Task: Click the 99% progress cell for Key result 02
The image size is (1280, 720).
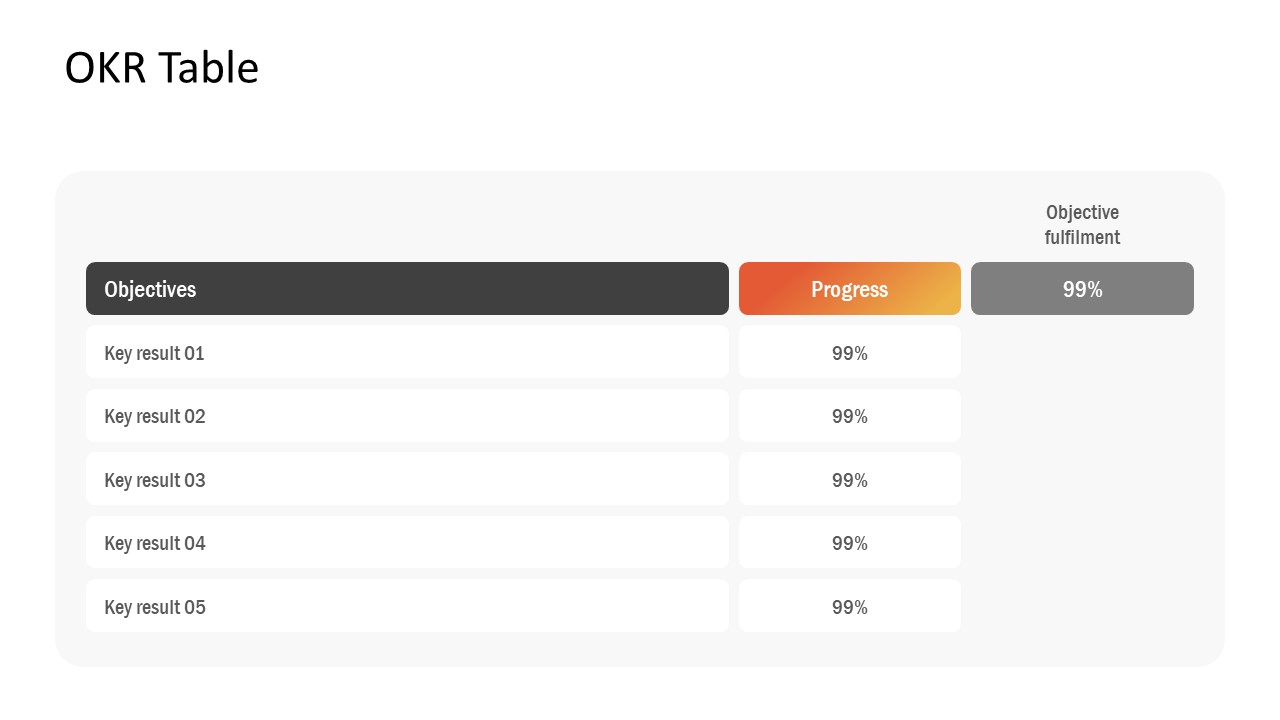Action: click(x=849, y=416)
